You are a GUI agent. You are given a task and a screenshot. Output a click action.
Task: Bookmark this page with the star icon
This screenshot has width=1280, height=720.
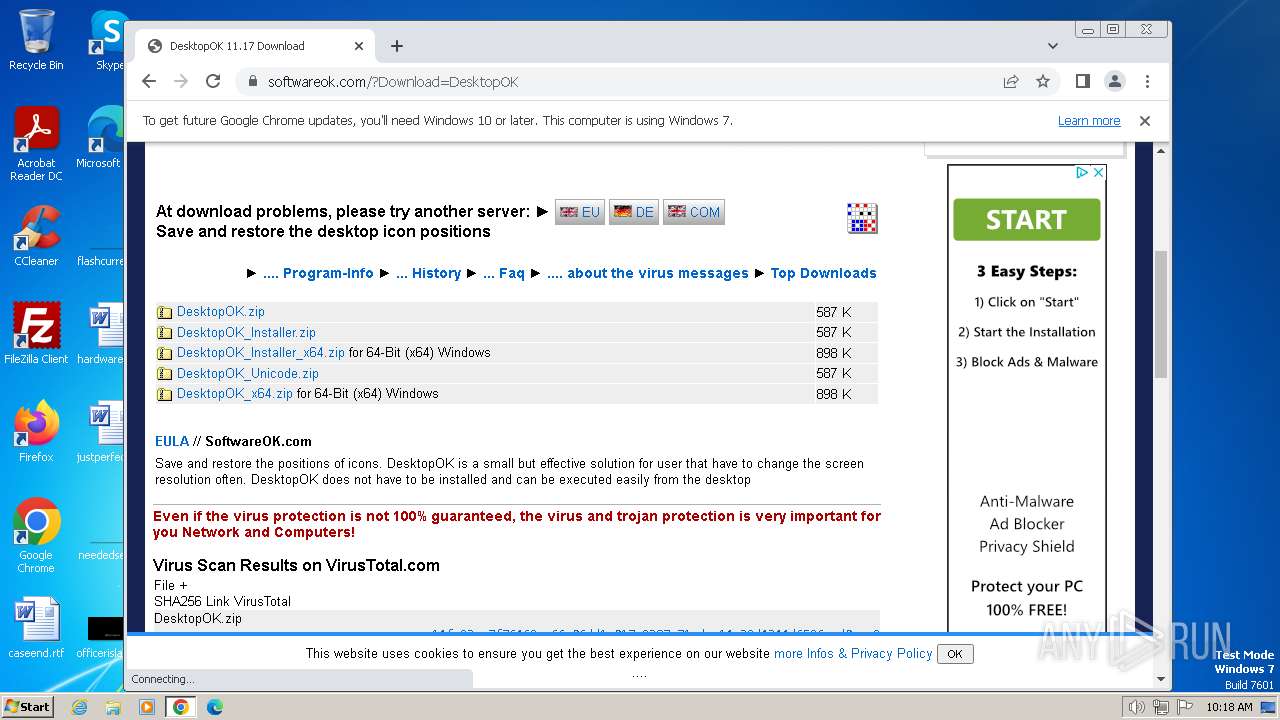[x=1043, y=82]
